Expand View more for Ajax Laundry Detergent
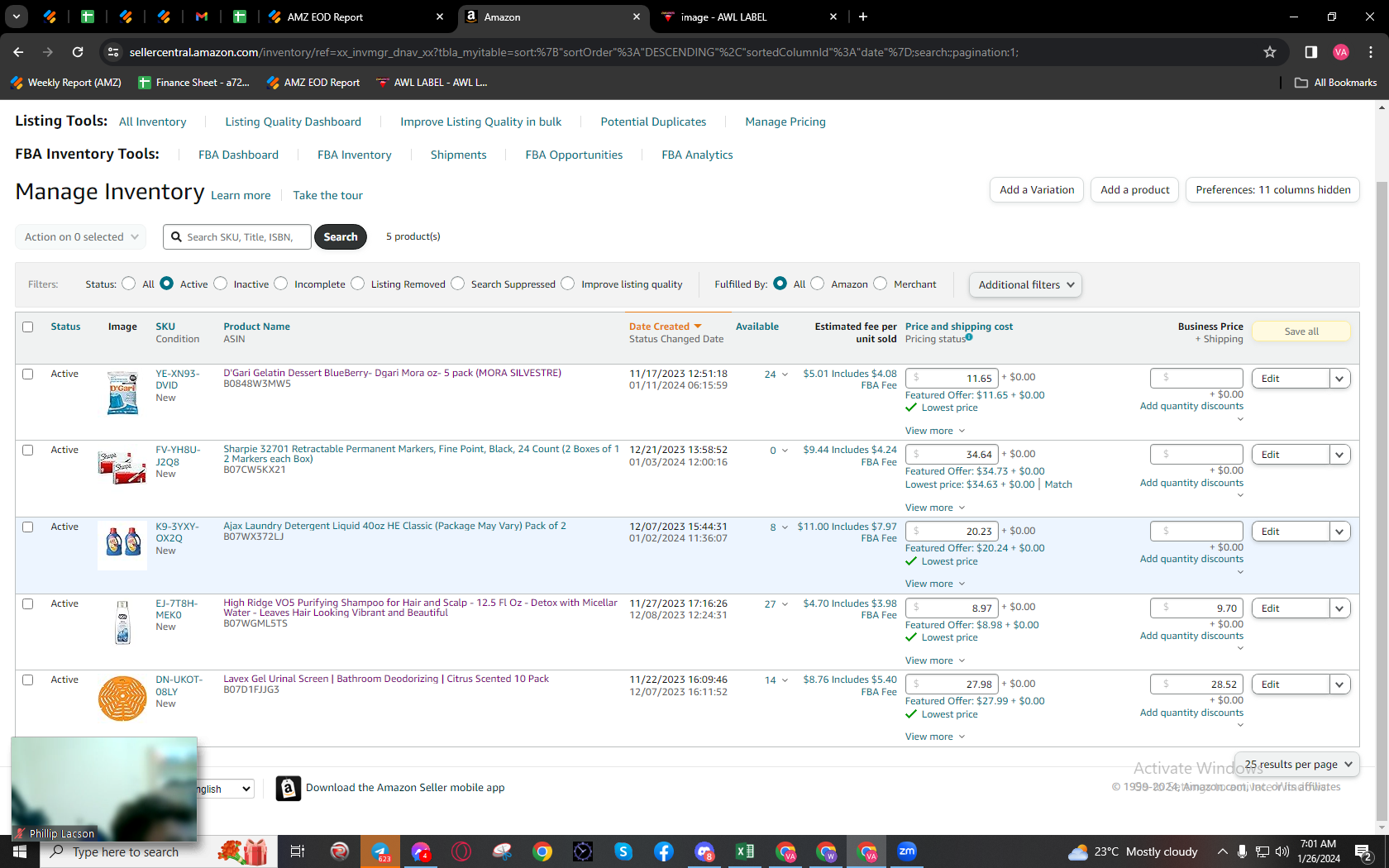The image size is (1389, 868). (935, 584)
